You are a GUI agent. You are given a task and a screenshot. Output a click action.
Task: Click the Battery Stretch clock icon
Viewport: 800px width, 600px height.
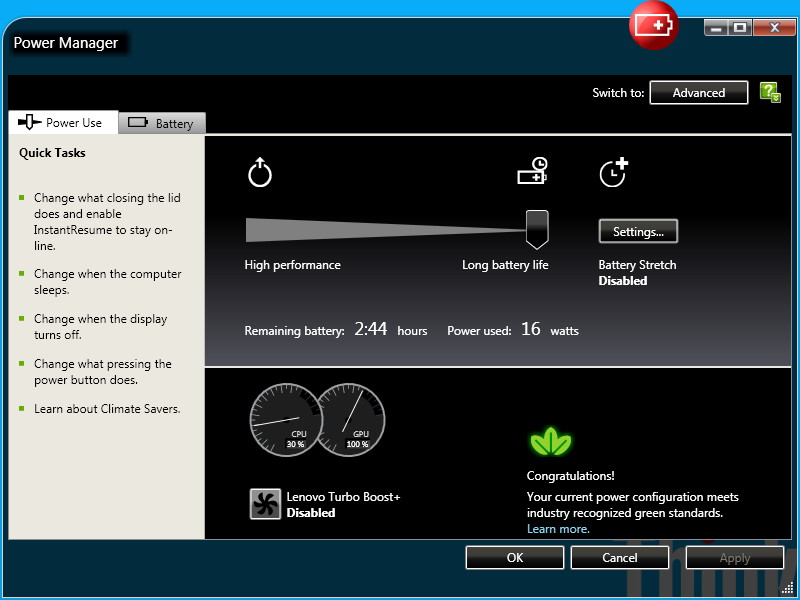pyautogui.click(x=613, y=172)
